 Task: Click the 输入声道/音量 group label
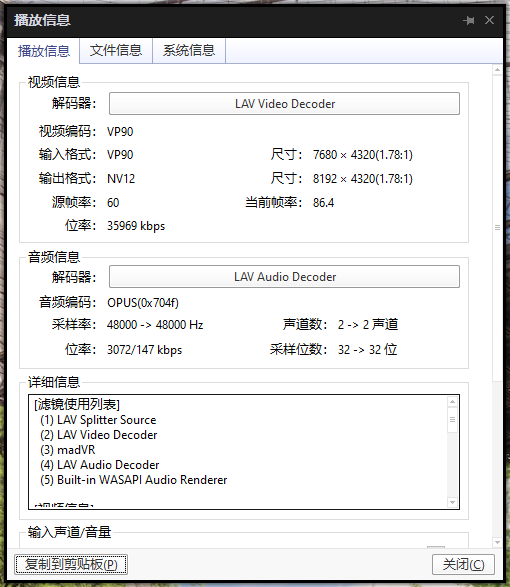pyautogui.click(x=69, y=532)
